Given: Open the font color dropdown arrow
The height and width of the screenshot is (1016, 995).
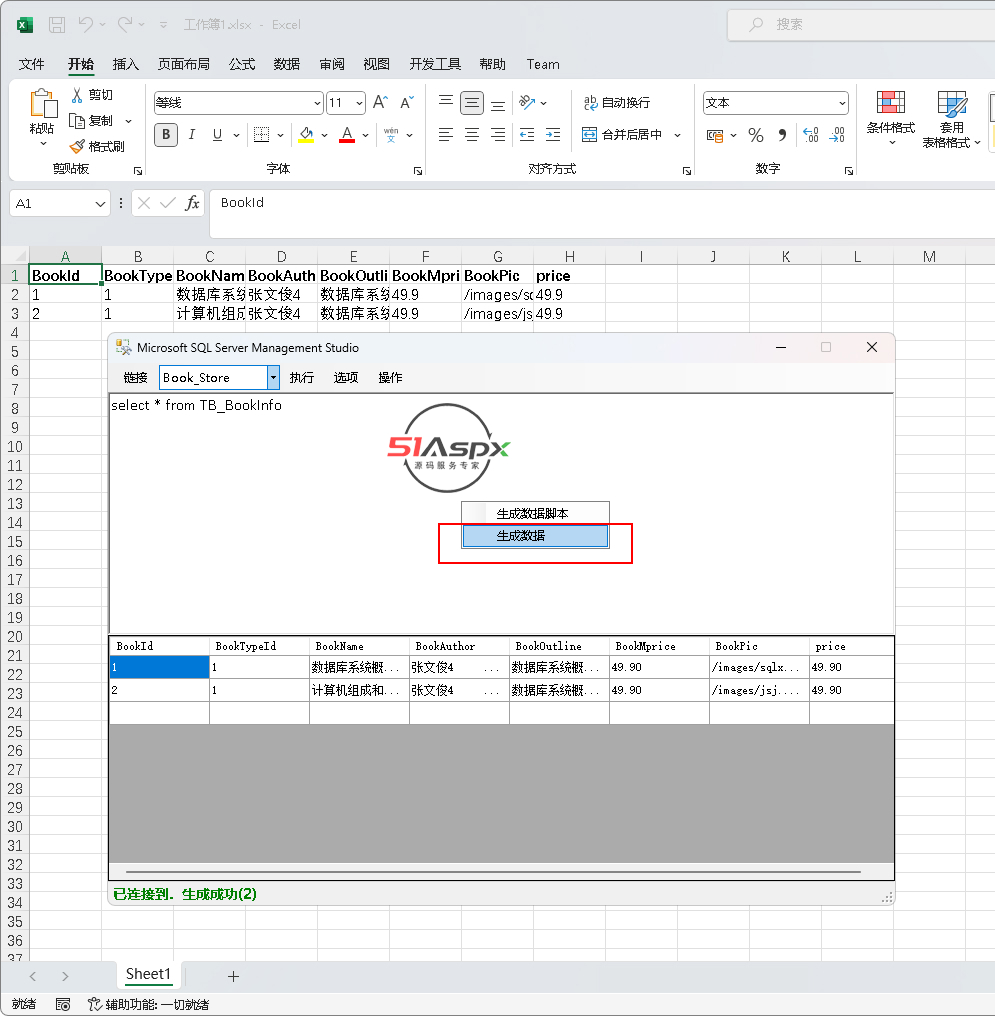Looking at the screenshot, I should [x=365, y=135].
